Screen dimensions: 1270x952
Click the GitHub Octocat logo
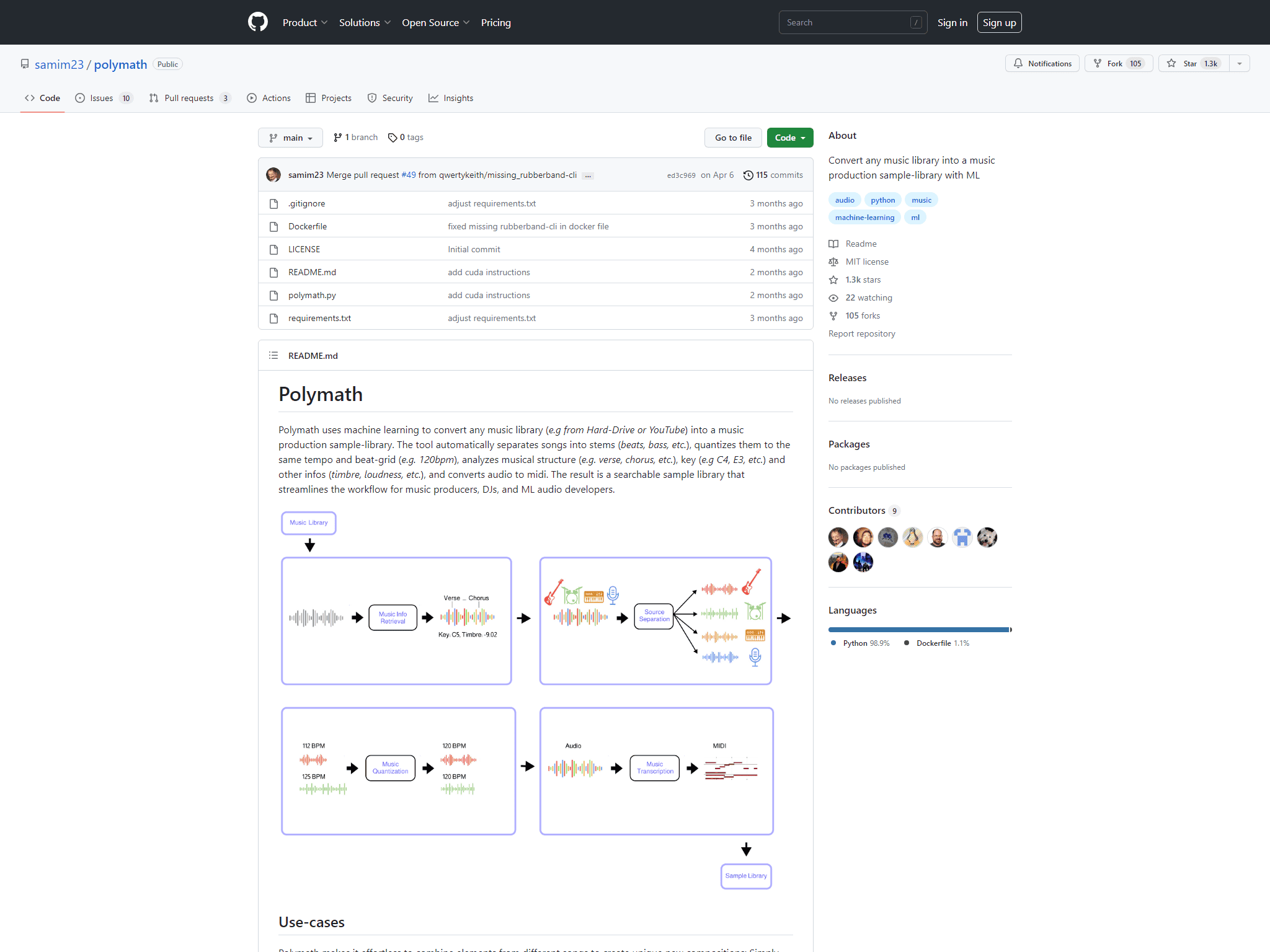tap(258, 22)
